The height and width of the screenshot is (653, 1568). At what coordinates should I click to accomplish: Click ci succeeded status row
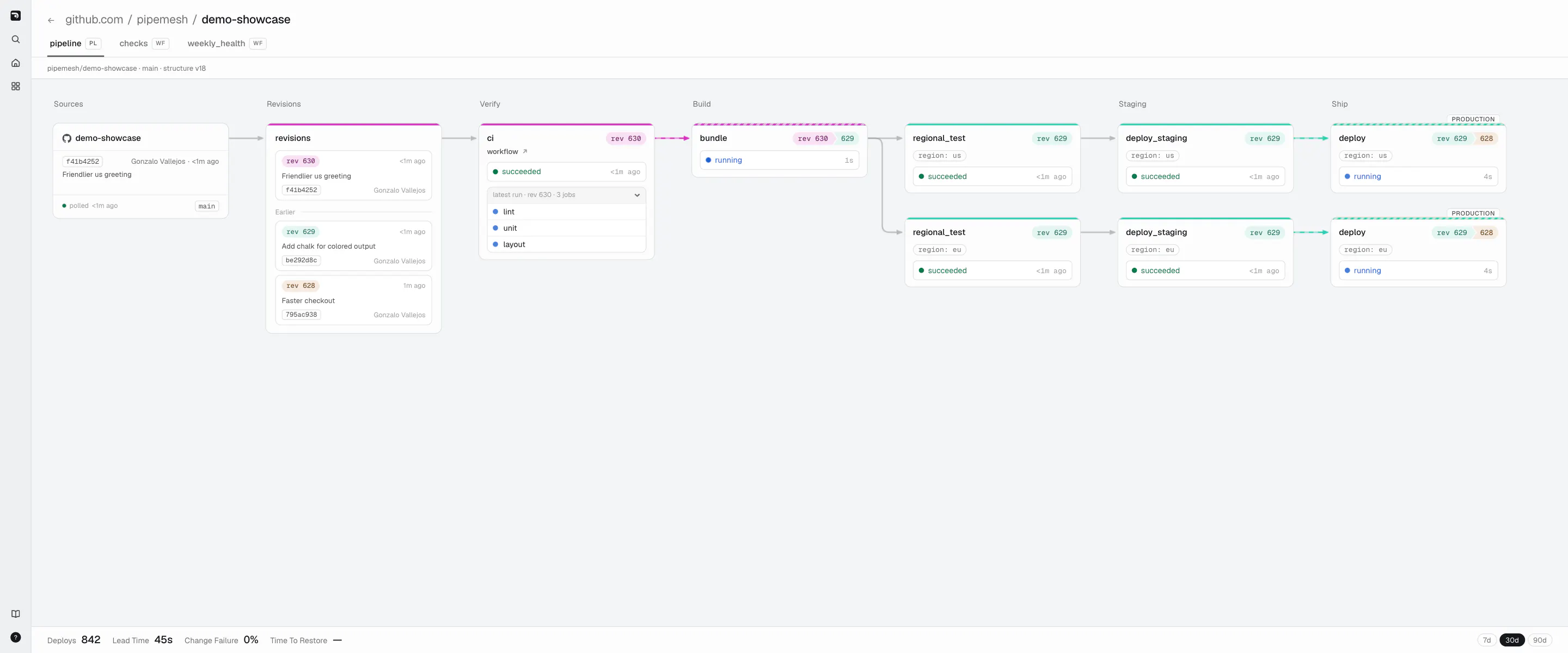coord(566,171)
